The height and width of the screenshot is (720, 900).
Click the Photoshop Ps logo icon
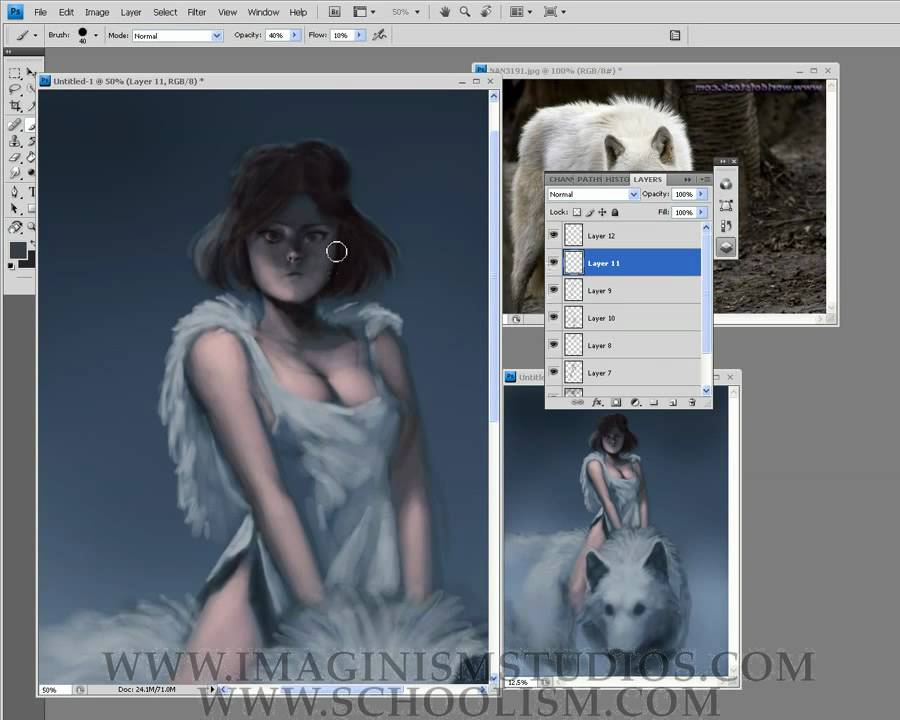[x=15, y=11]
